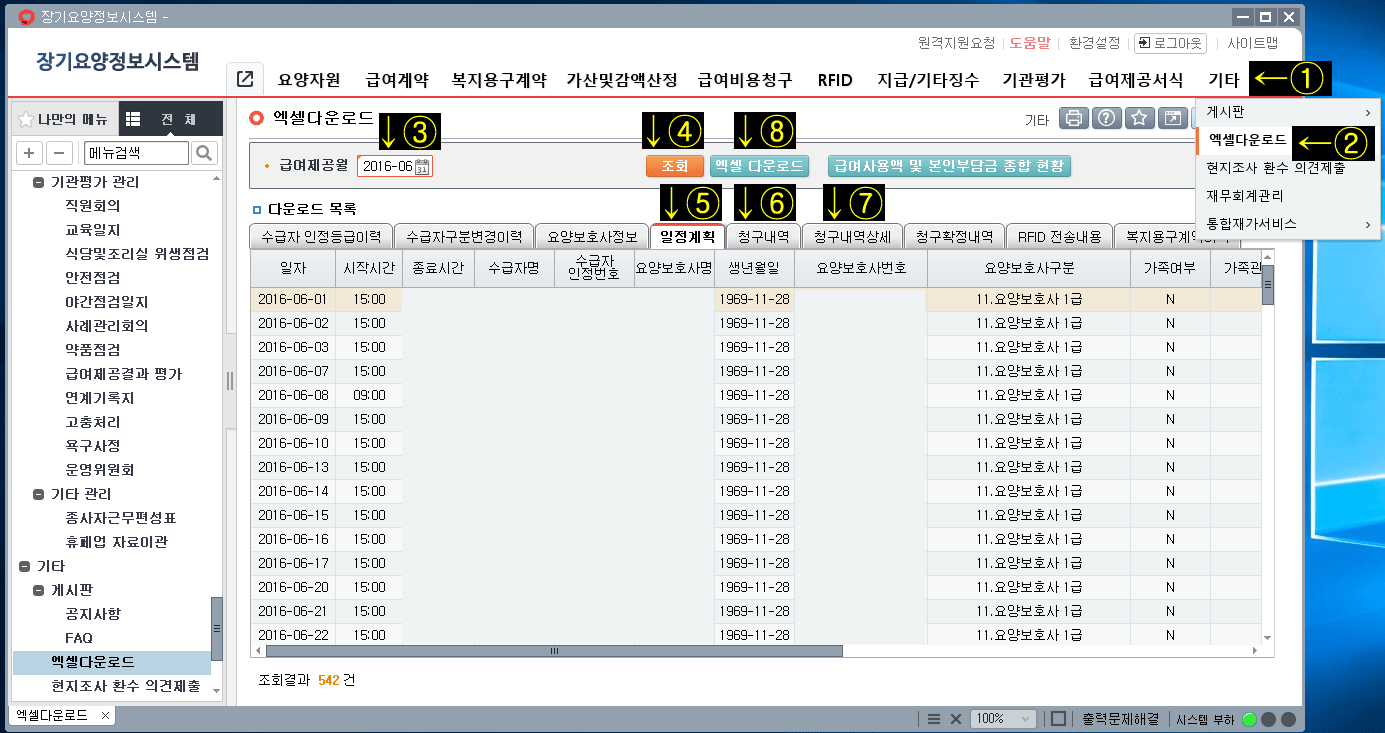
Task: Click the pop-out icon left of 요양자원
Action: pyautogui.click(x=244, y=80)
